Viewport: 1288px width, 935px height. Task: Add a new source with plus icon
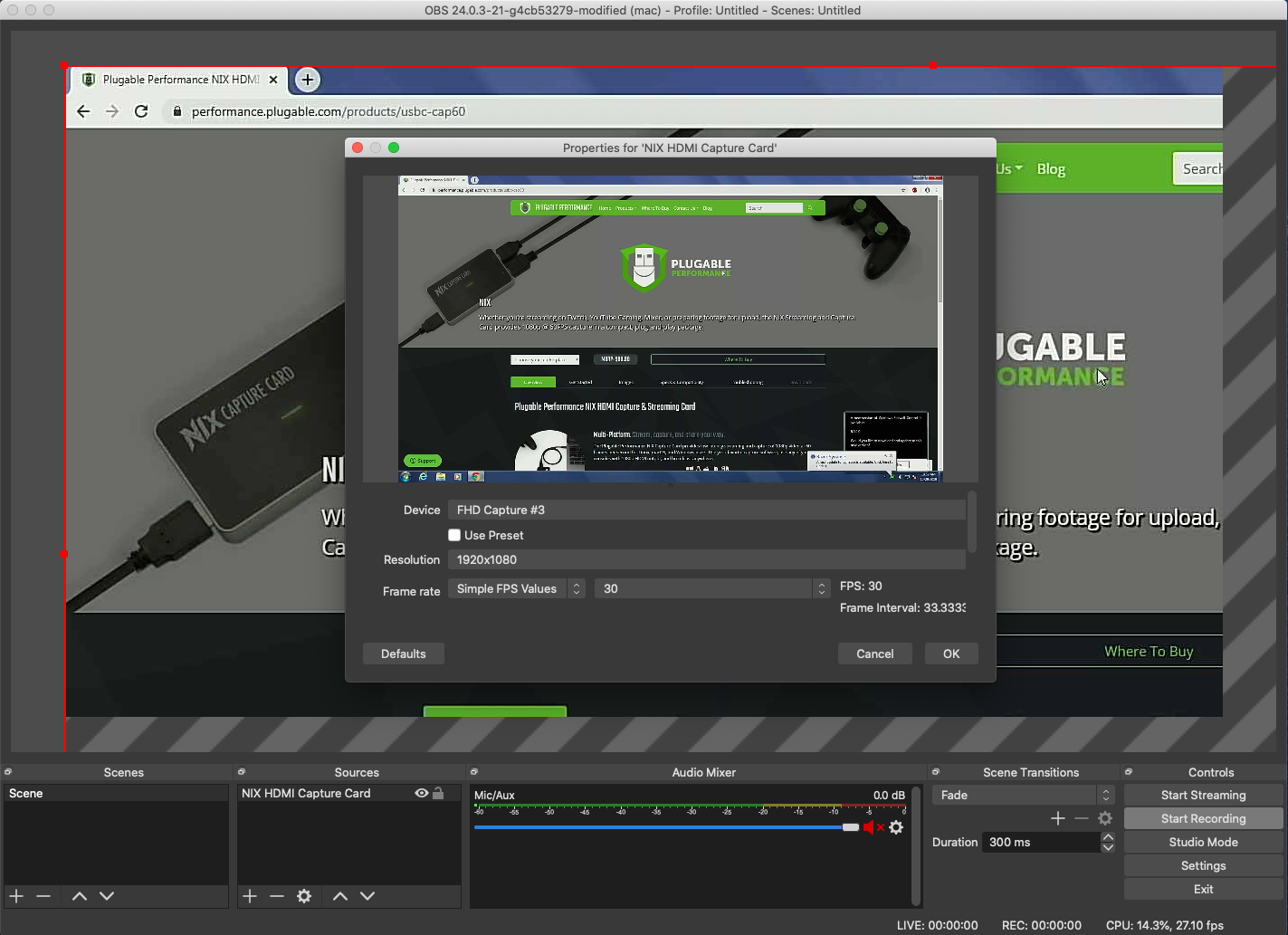pos(250,896)
